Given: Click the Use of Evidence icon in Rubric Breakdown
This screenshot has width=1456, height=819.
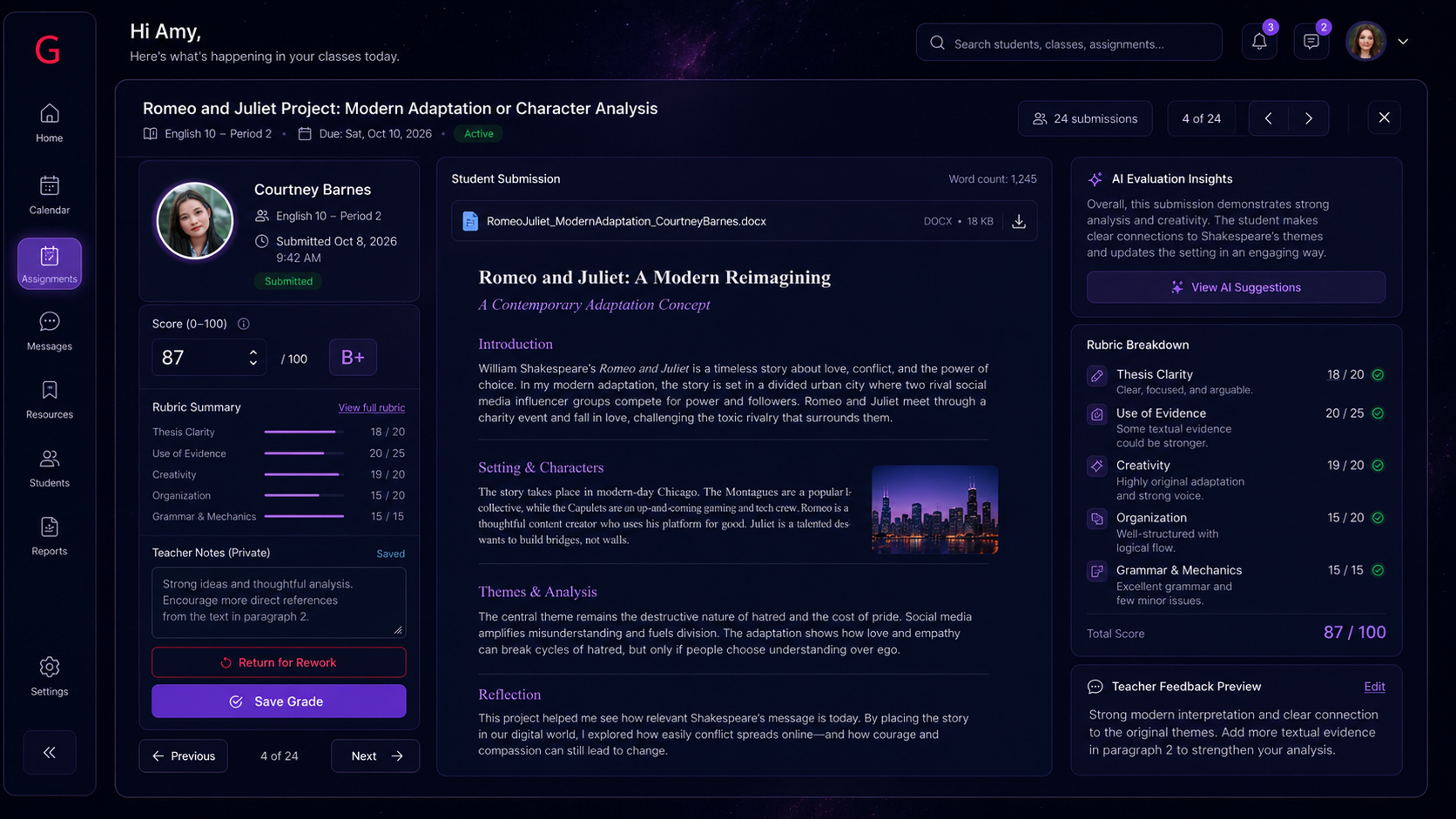Looking at the screenshot, I should (1097, 414).
